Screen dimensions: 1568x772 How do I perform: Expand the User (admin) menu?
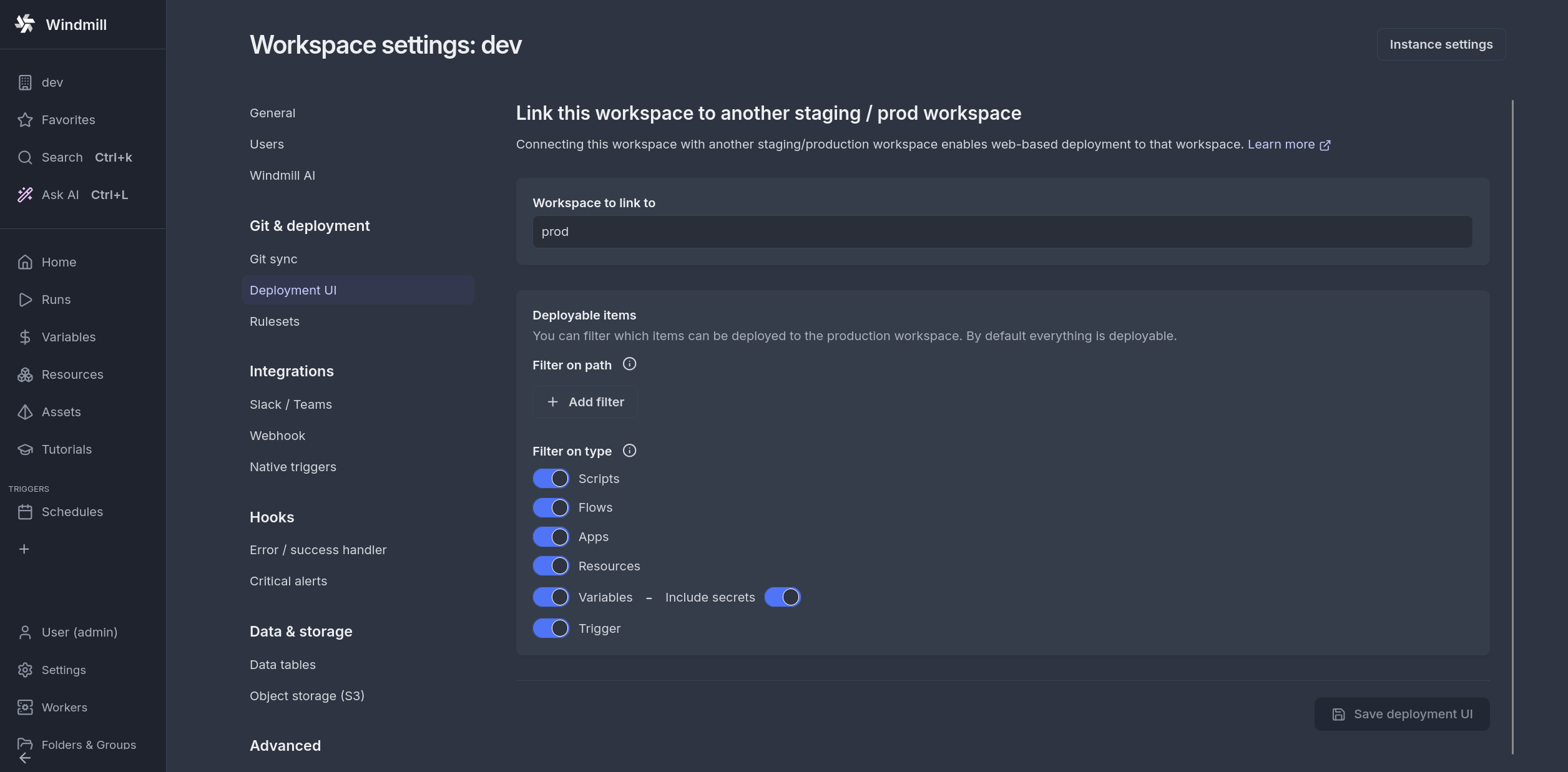tap(79, 632)
